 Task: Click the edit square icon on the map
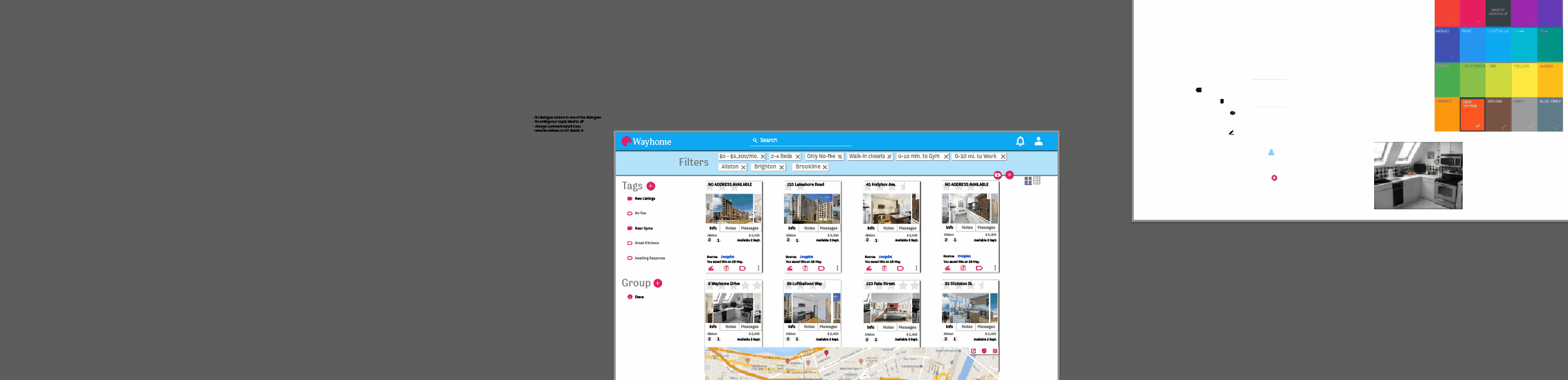(x=973, y=351)
